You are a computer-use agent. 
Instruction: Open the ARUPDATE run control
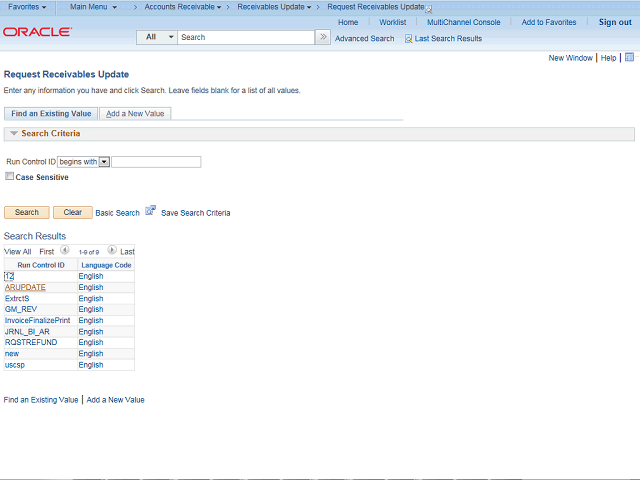click(25, 287)
